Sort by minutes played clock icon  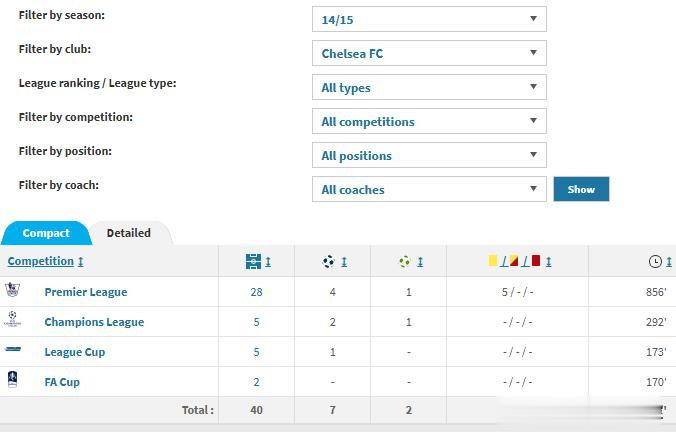pos(655,262)
